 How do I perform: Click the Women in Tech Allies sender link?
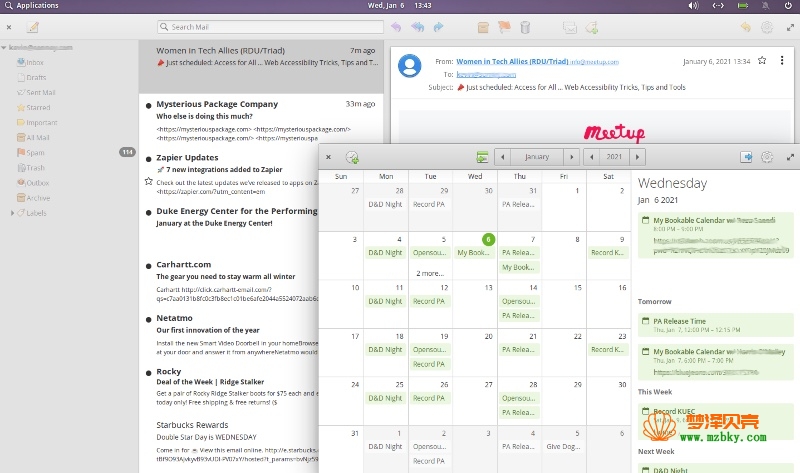click(512, 61)
